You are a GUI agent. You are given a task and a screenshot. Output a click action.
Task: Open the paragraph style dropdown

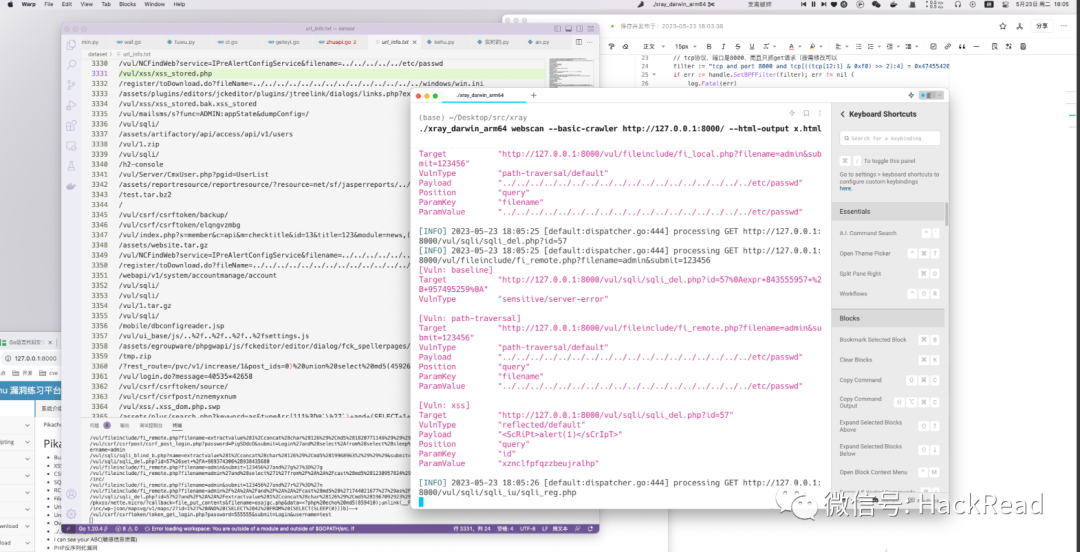pos(654,46)
